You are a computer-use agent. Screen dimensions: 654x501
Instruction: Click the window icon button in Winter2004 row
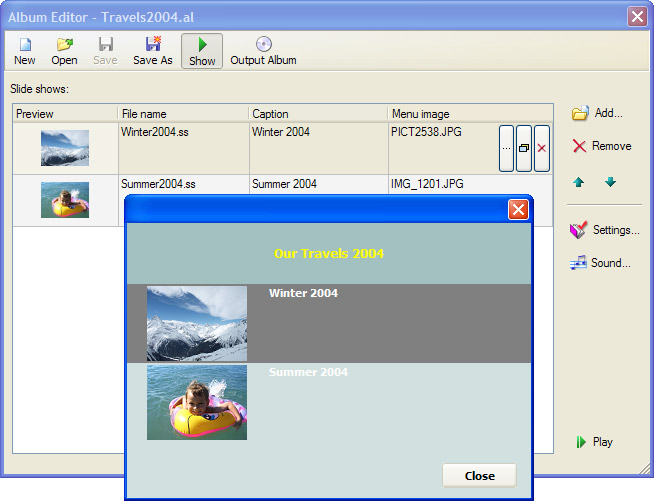point(524,148)
